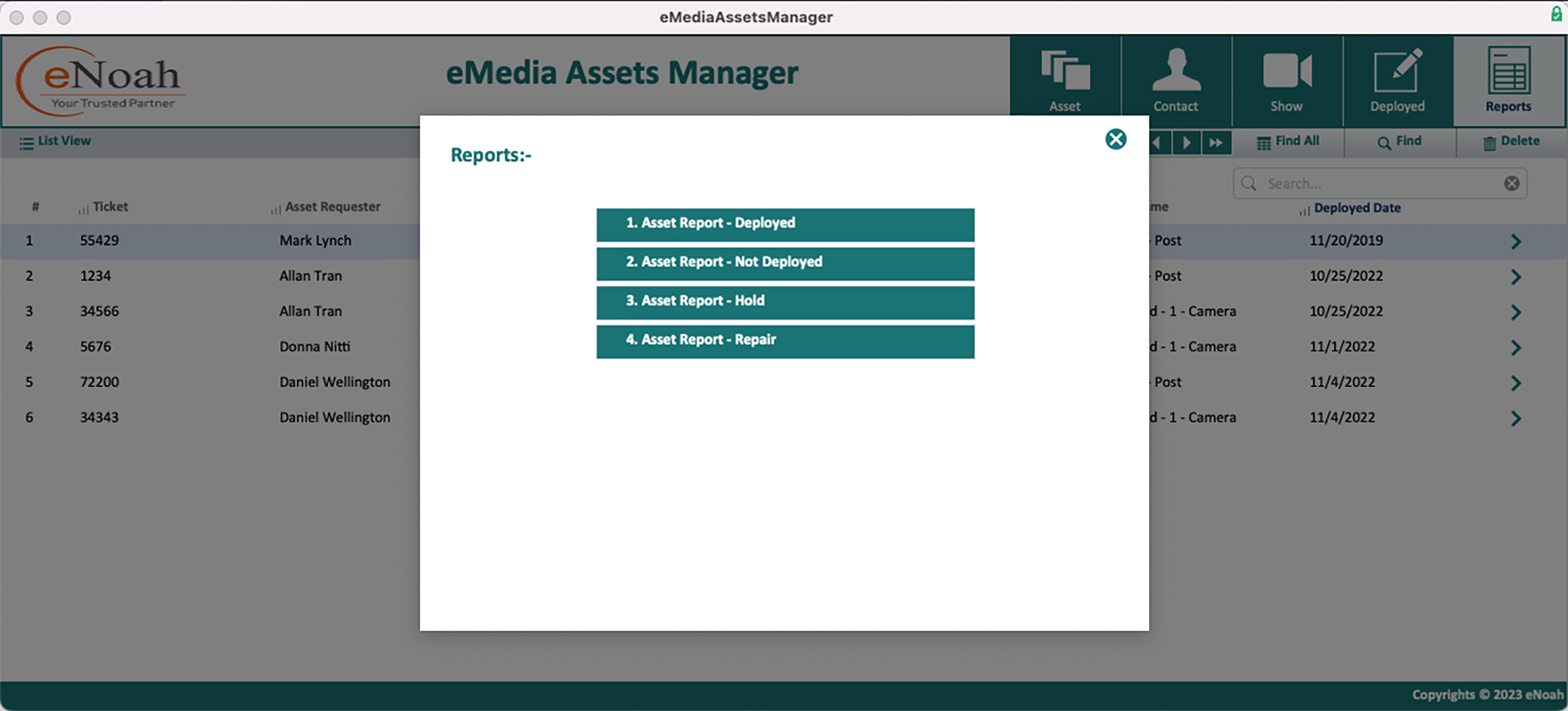
Task: Go to previous record arrow
Action: [1157, 142]
